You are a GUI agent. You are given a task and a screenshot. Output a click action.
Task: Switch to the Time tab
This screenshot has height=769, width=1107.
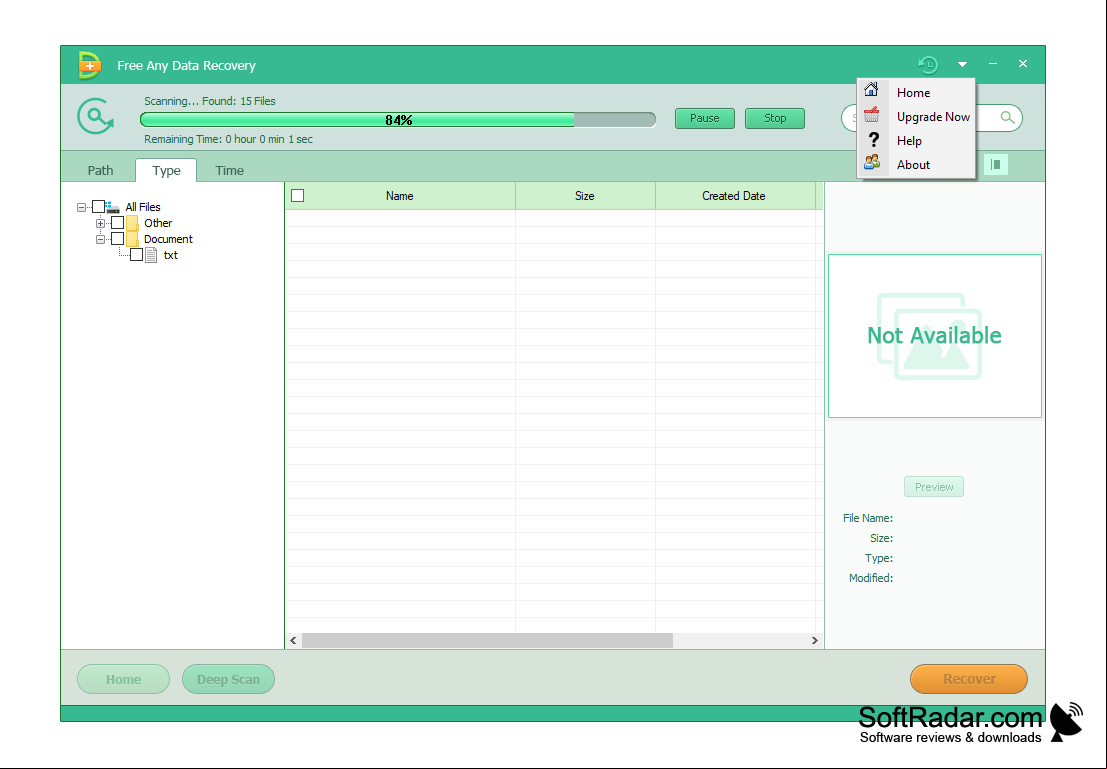[229, 170]
